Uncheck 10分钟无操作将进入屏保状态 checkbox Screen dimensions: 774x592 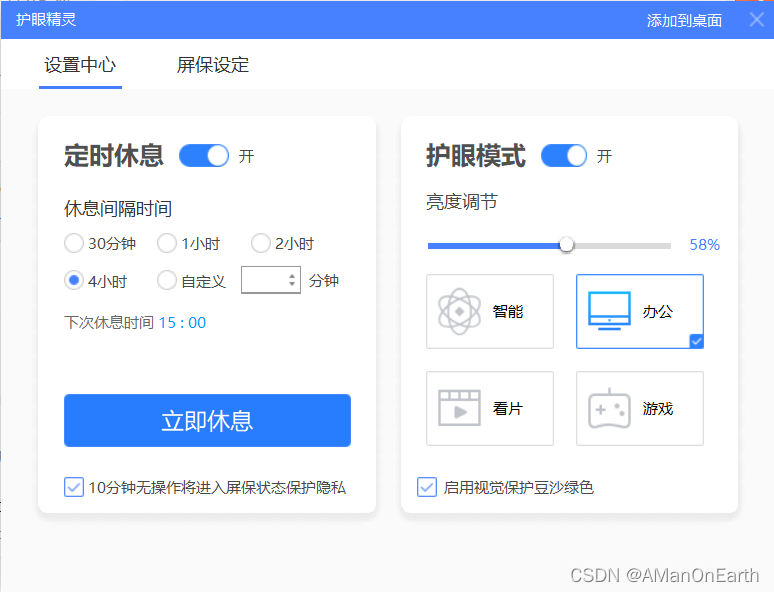click(74, 487)
